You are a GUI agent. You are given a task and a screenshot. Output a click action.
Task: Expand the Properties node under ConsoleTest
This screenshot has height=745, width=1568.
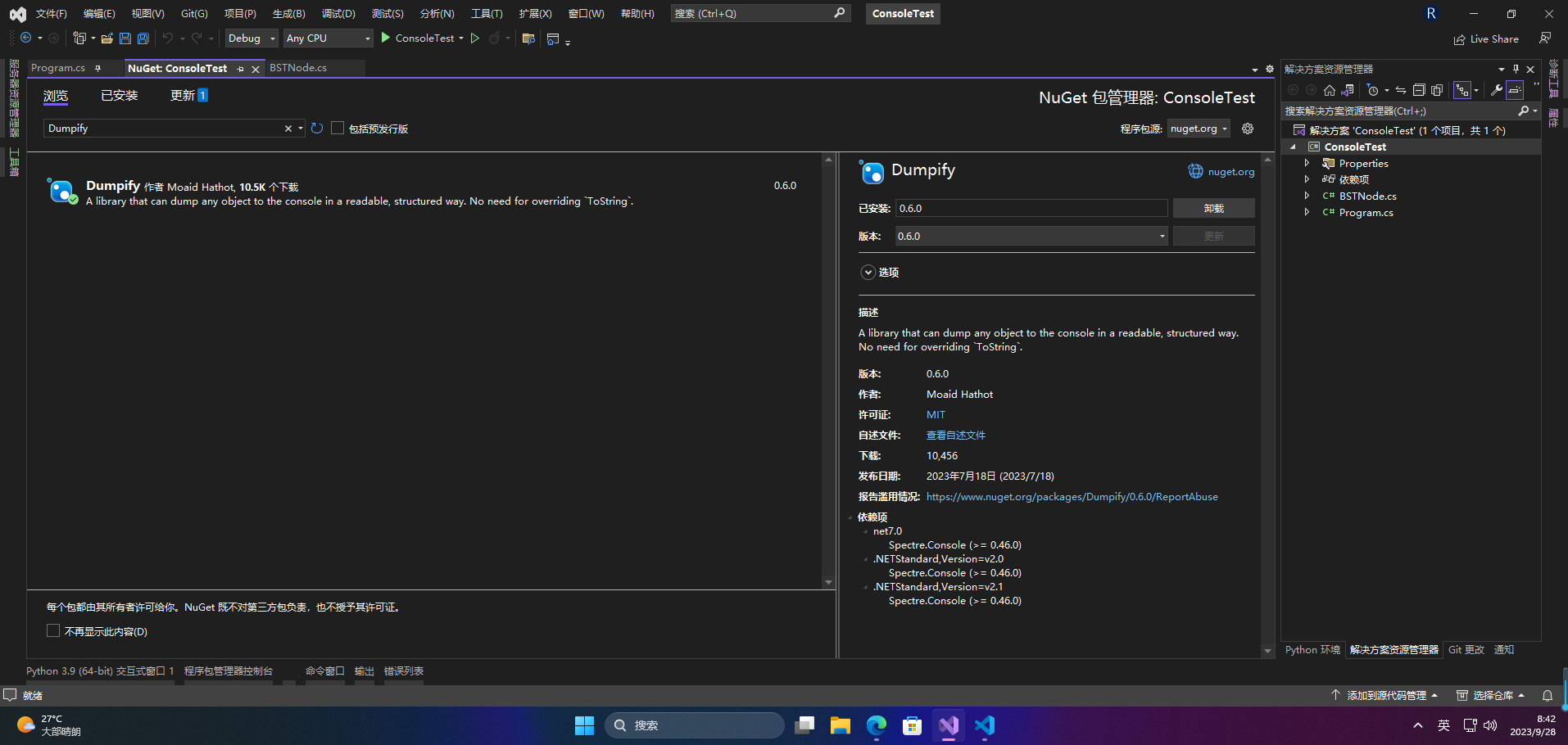(1307, 163)
